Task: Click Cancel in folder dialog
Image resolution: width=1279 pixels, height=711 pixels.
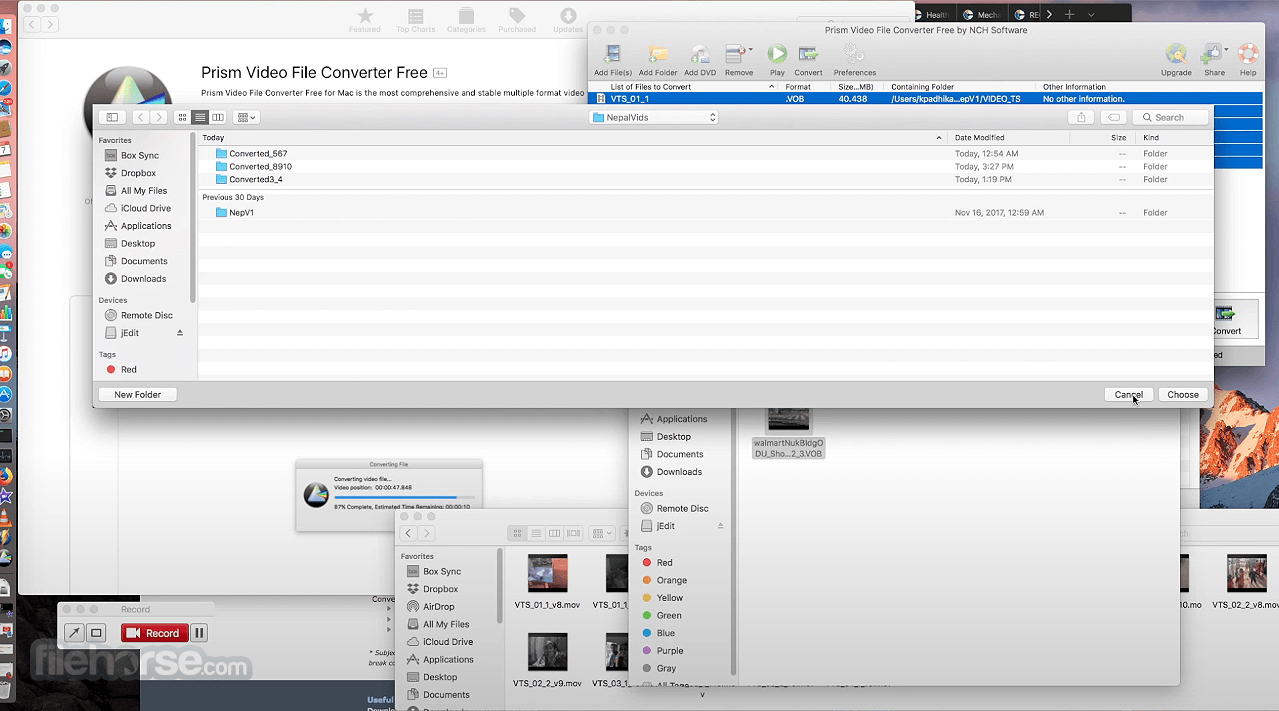Action: tap(1128, 394)
